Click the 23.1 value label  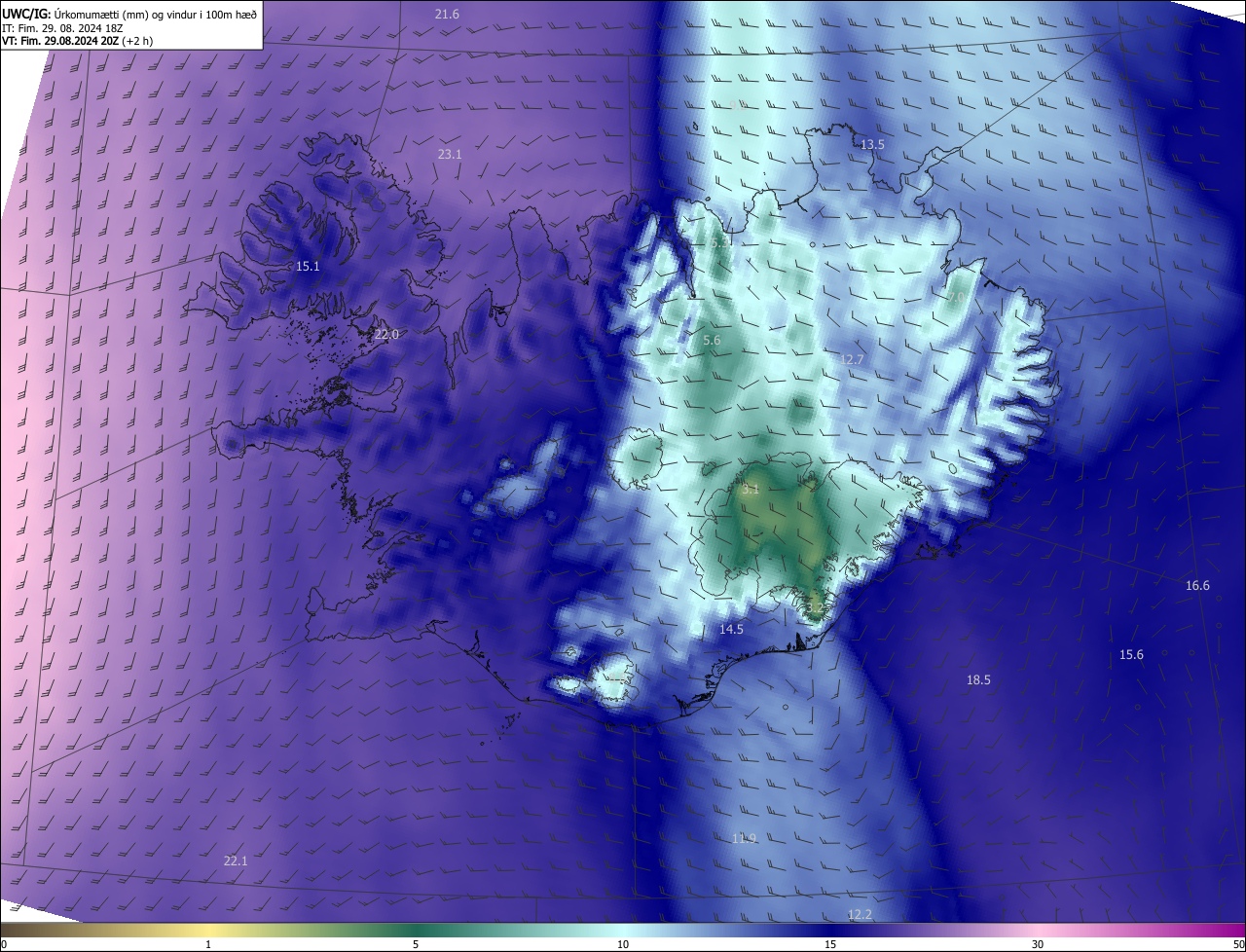(450, 155)
